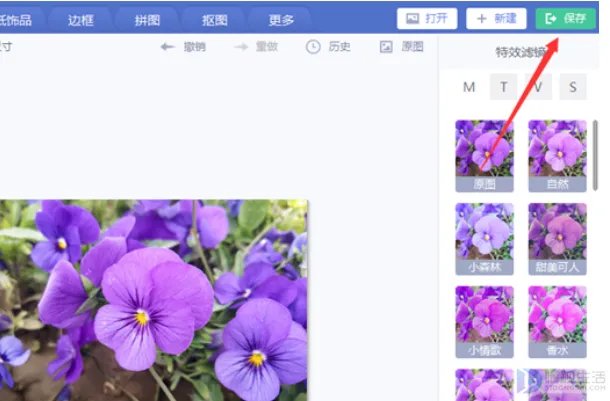Open the 边框 tab
The image size is (610, 401).
click(81, 20)
